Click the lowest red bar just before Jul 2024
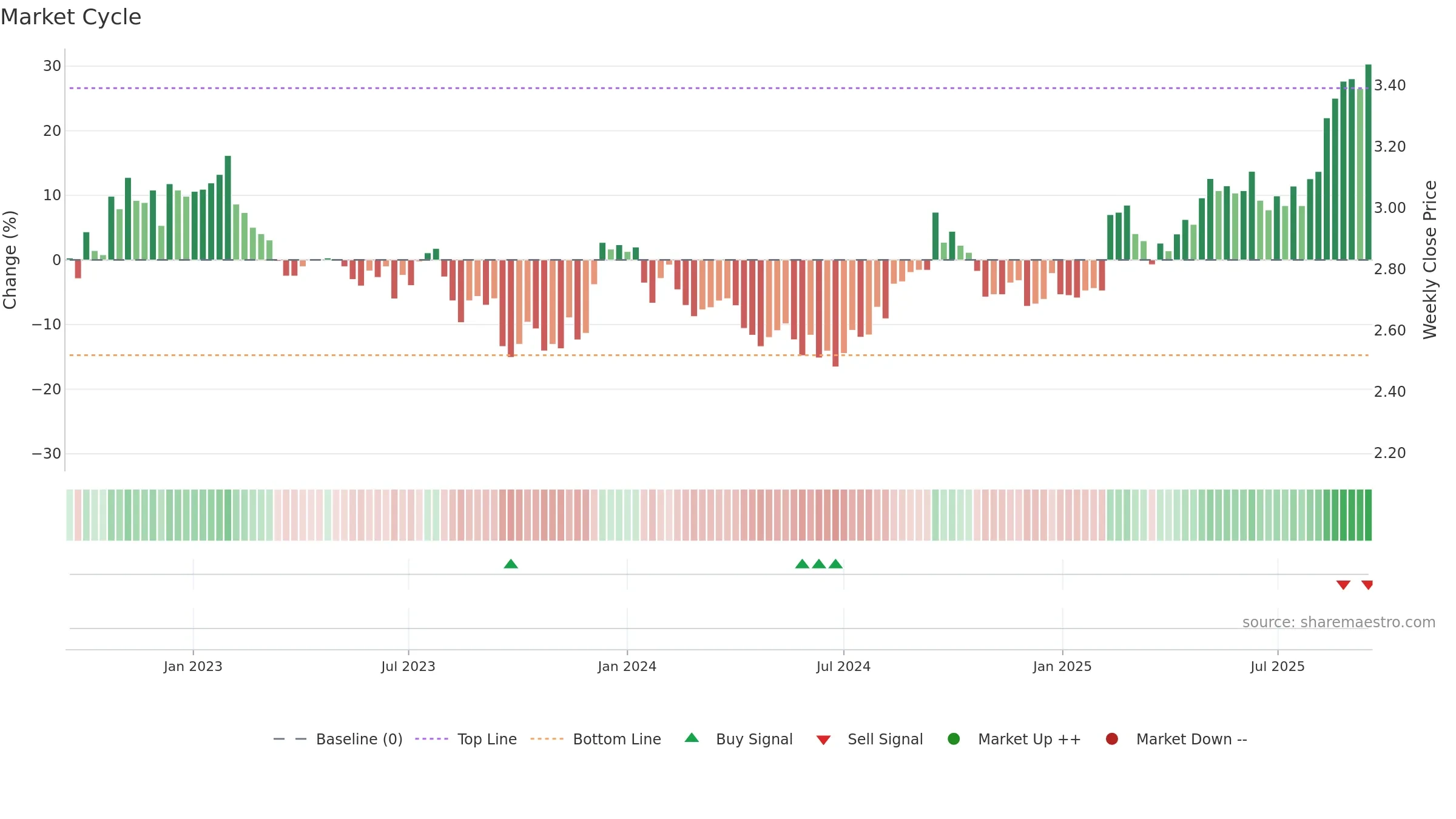The width and height of the screenshot is (1456, 819). tap(835, 313)
